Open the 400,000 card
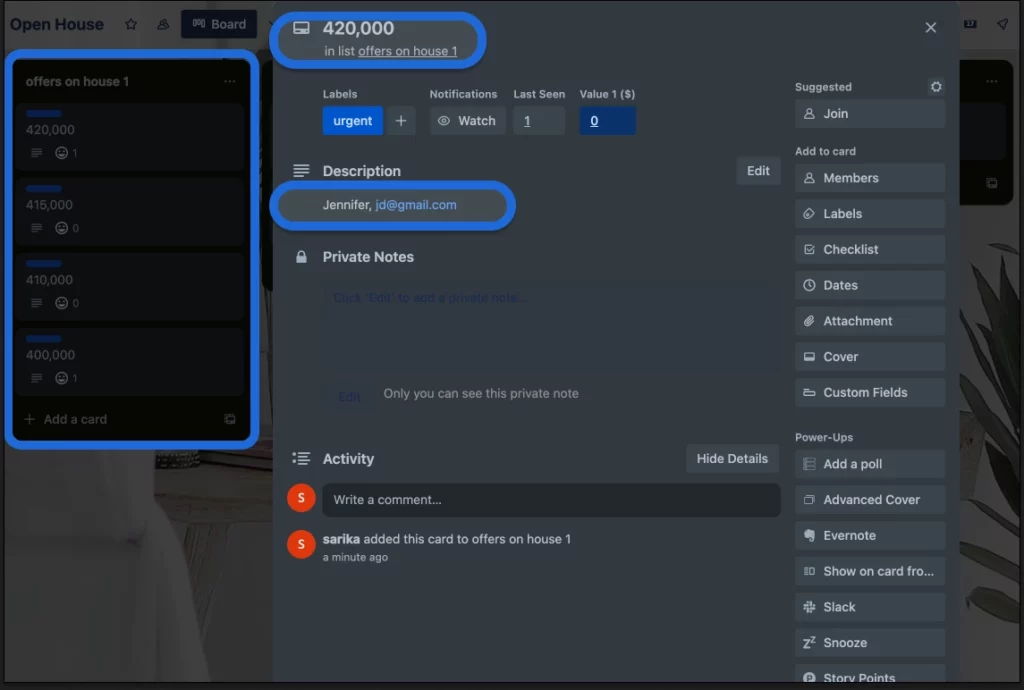 [131, 362]
